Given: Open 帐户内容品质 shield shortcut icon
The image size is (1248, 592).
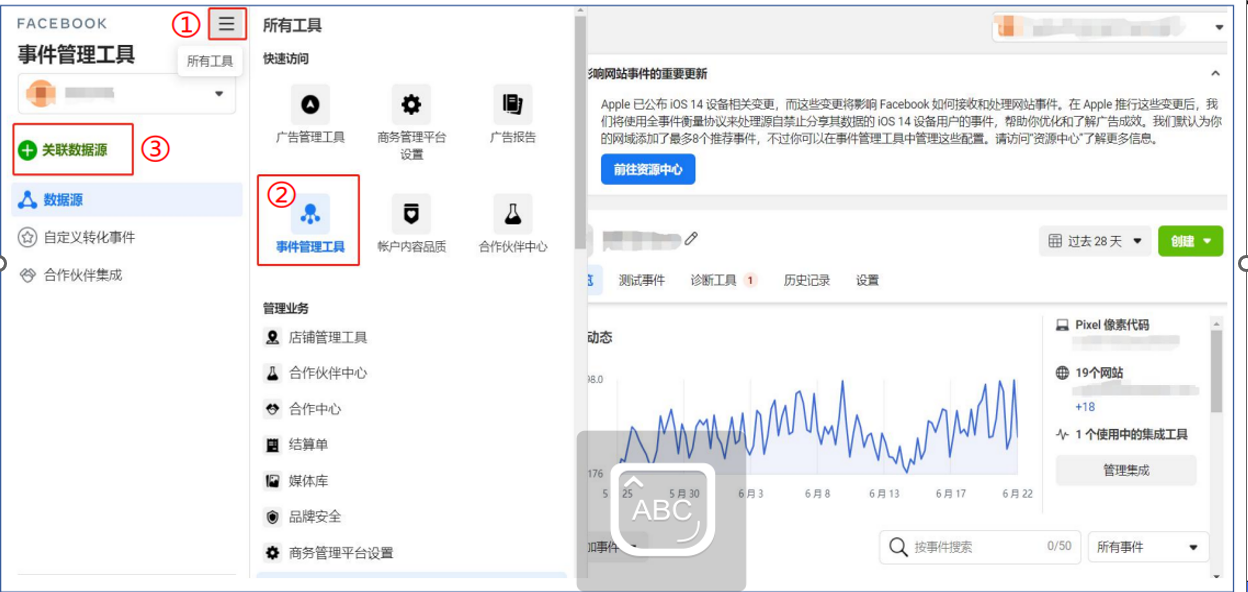Looking at the screenshot, I should pos(411,213).
